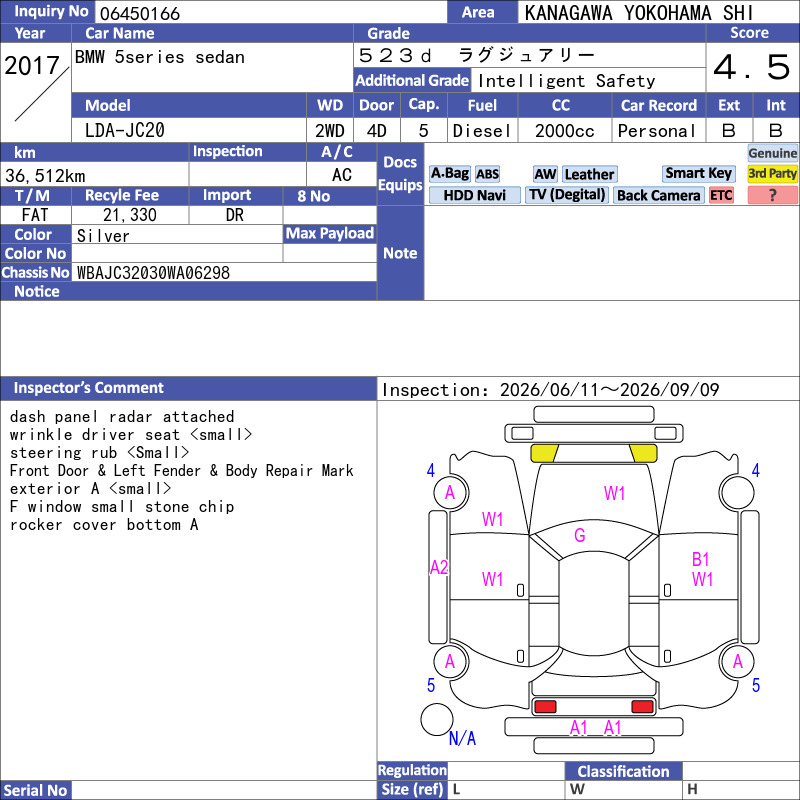Click the red question mark badge

(772, 195)
